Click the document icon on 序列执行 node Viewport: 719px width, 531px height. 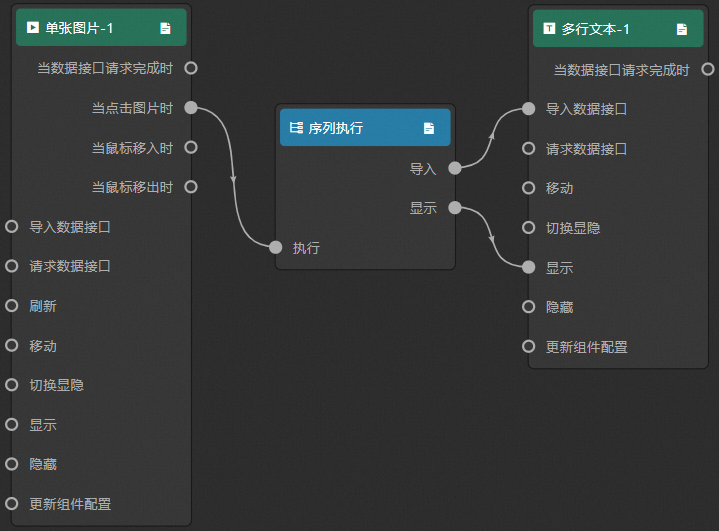(429, 128)
